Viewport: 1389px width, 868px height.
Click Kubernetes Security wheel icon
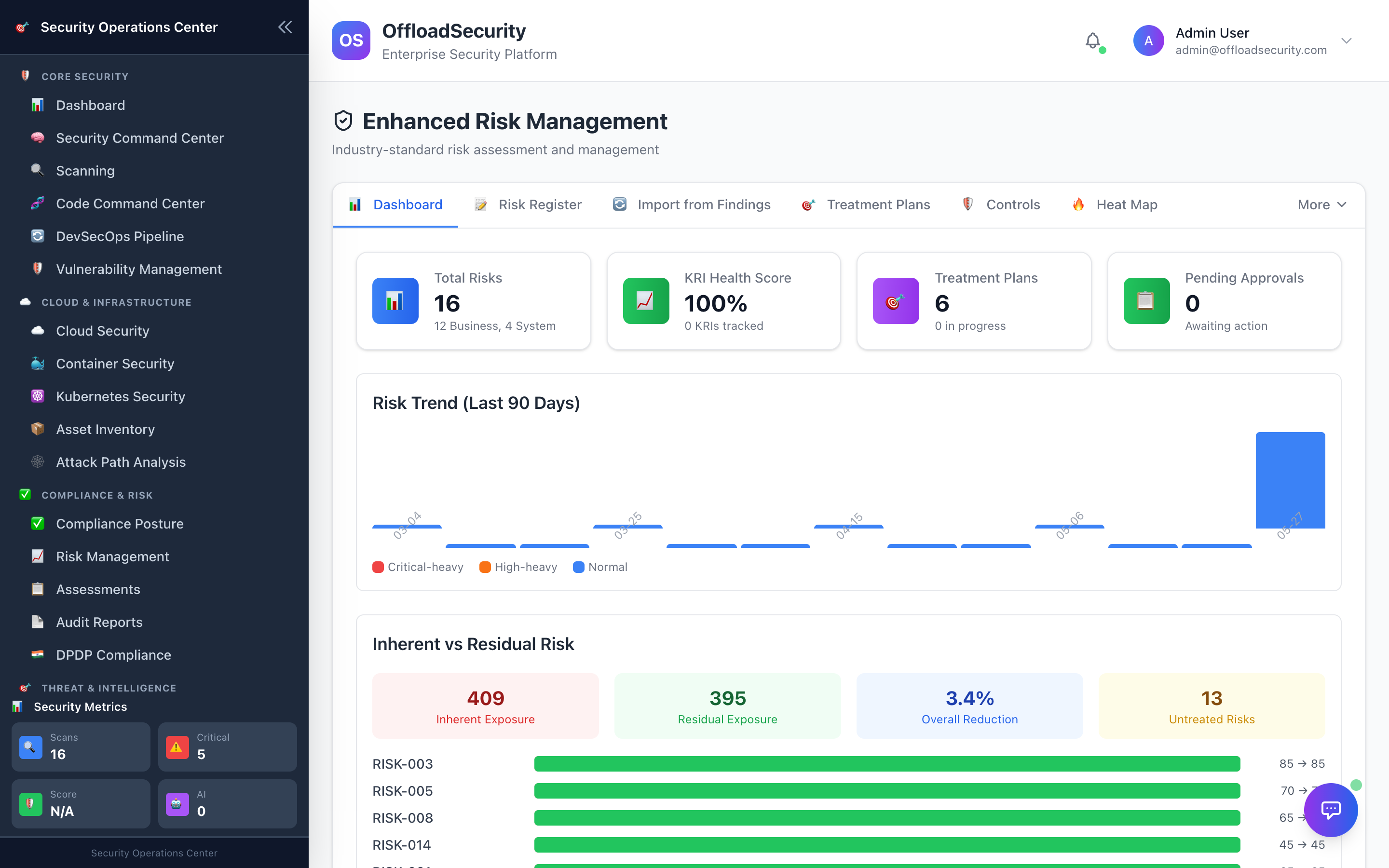pyautogui.click(x=37, y=396)
